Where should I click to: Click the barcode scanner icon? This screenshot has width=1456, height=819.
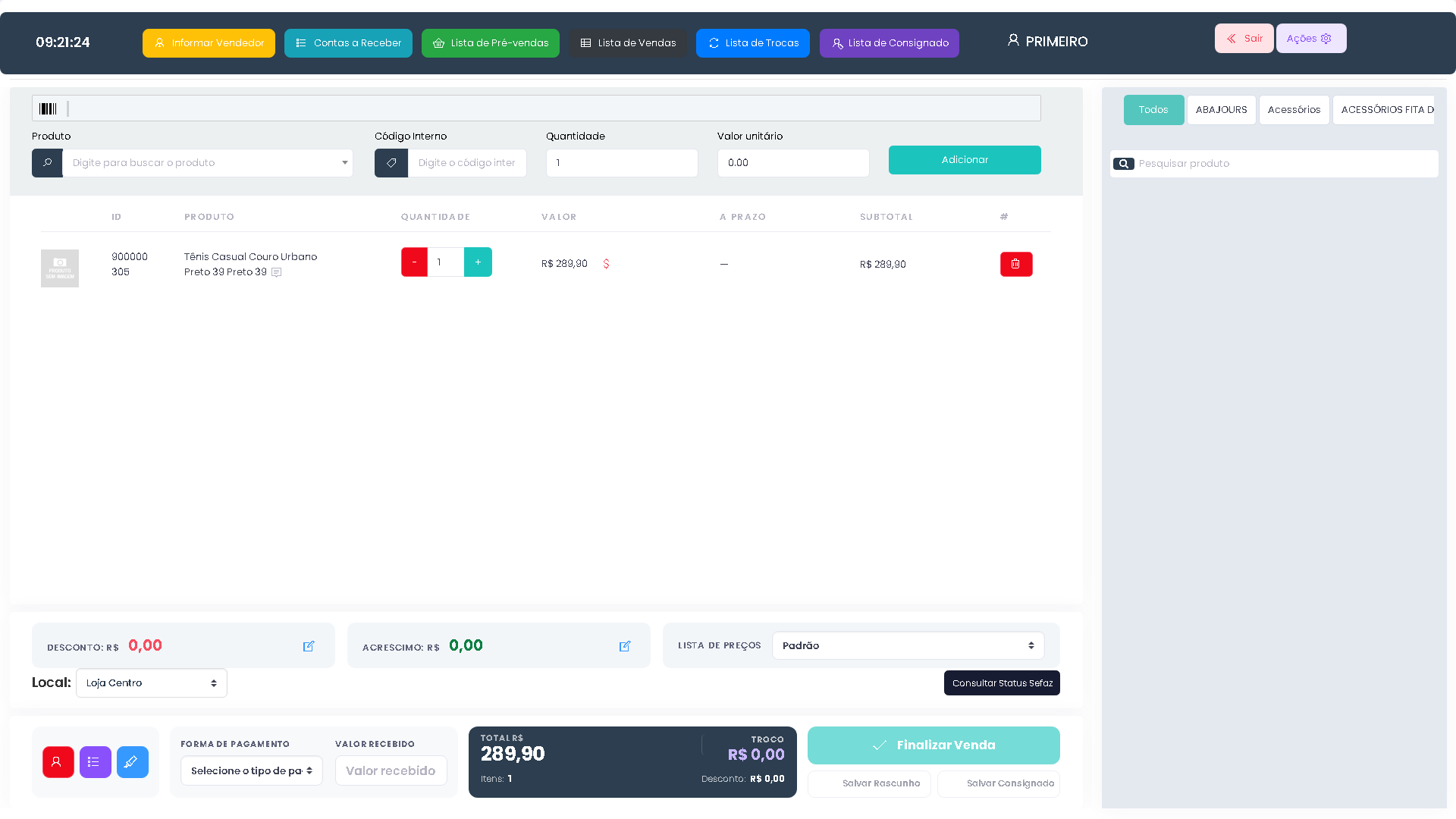pyautogui.click(x=48, y=108)
